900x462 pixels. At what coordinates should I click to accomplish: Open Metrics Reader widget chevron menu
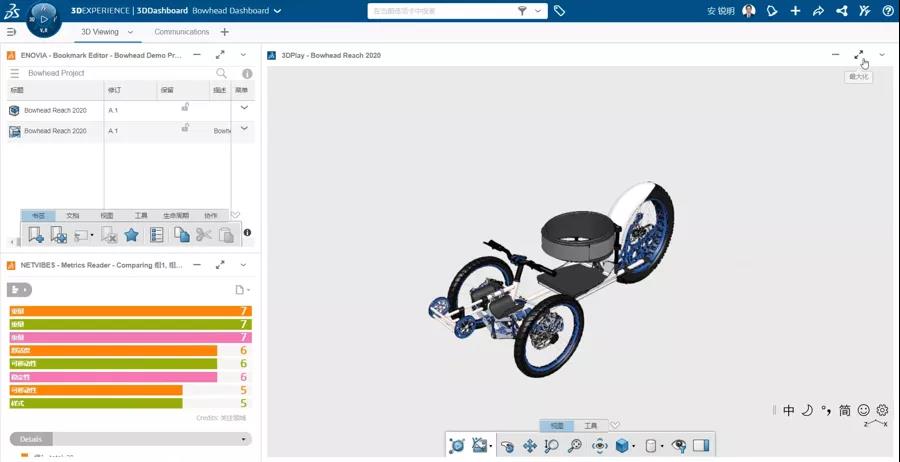click(243, 265)
